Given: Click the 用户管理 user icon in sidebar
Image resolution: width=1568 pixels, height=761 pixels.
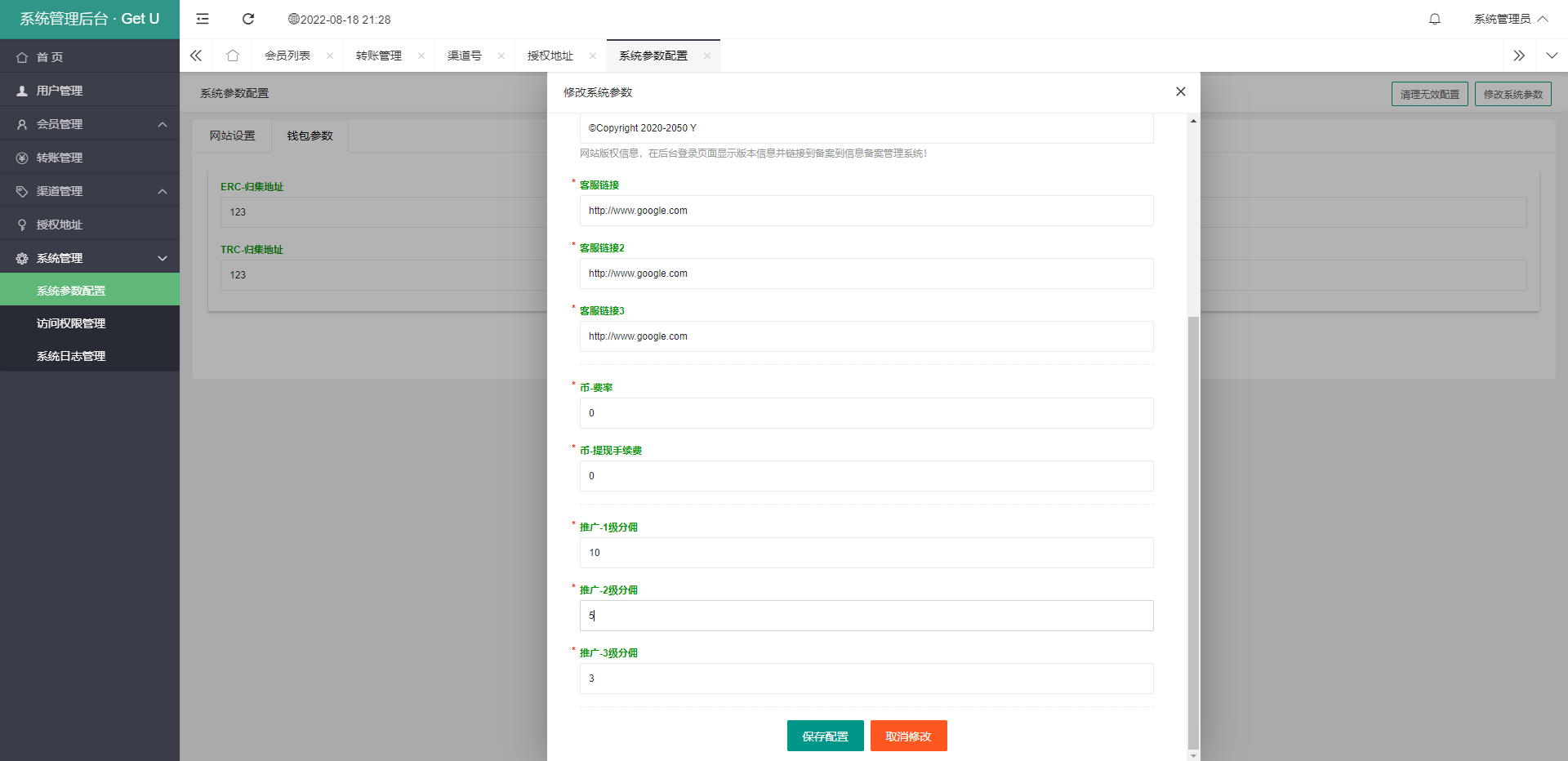Looking at the screenshot, I should tap(22, 90).
